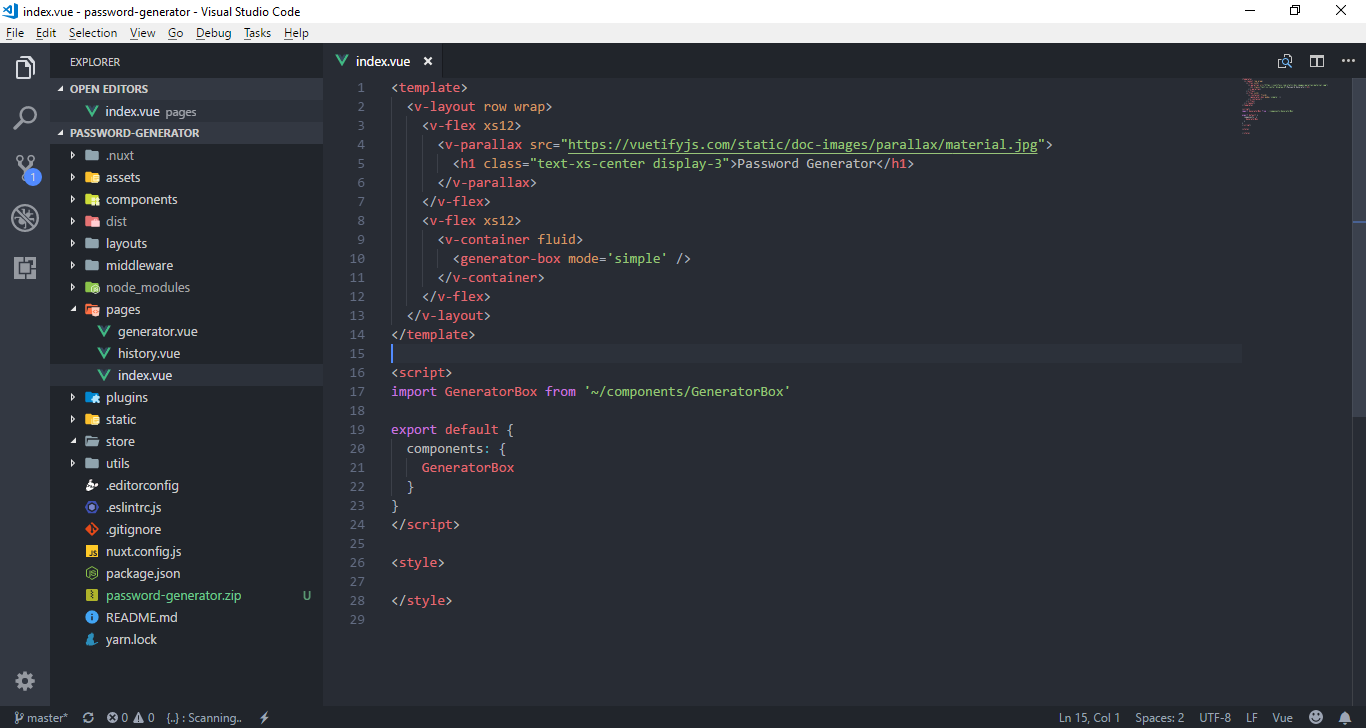
Task: Open the Selection menu
Action: click(93, 33)
